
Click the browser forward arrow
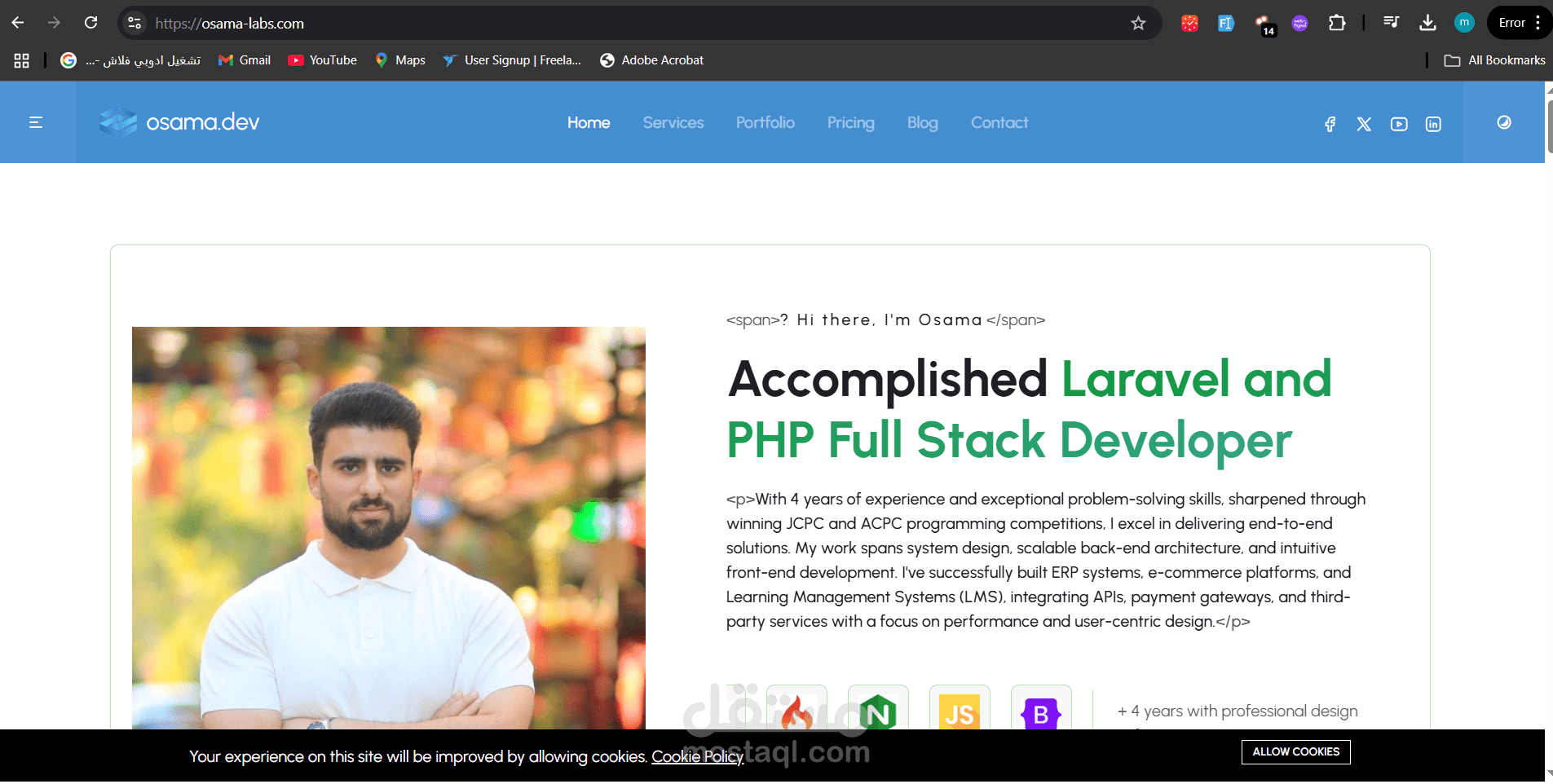coord(54,23)
